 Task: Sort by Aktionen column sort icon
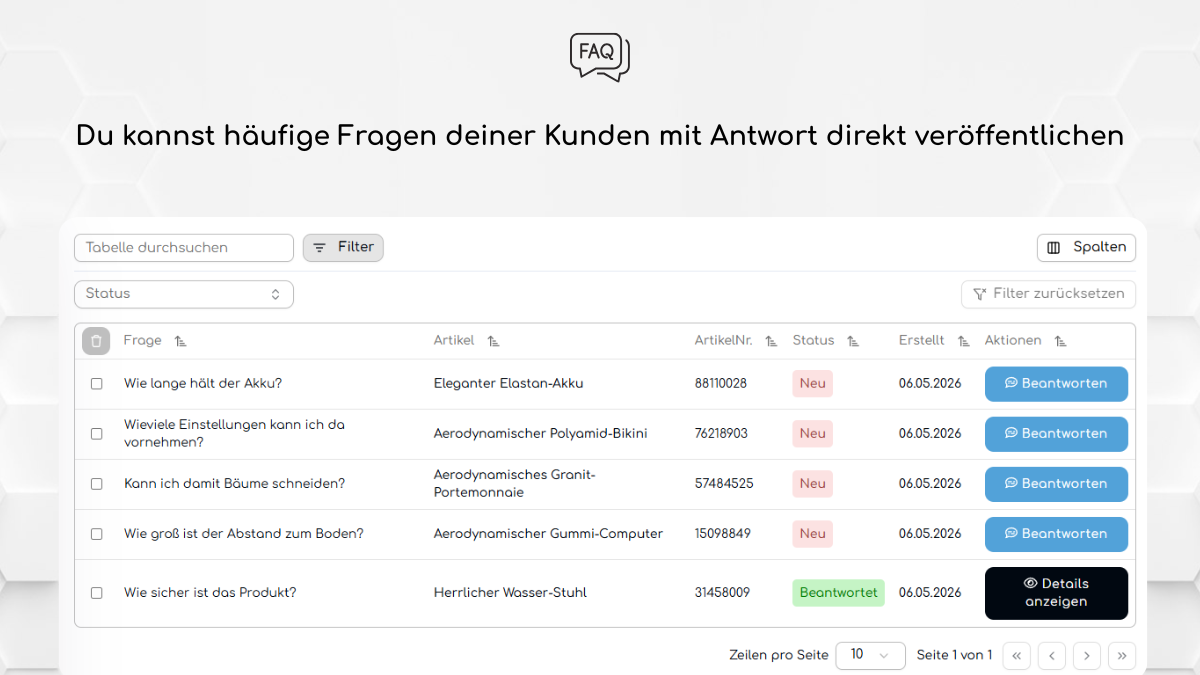pyautogui.click(x=1060, y=341)
